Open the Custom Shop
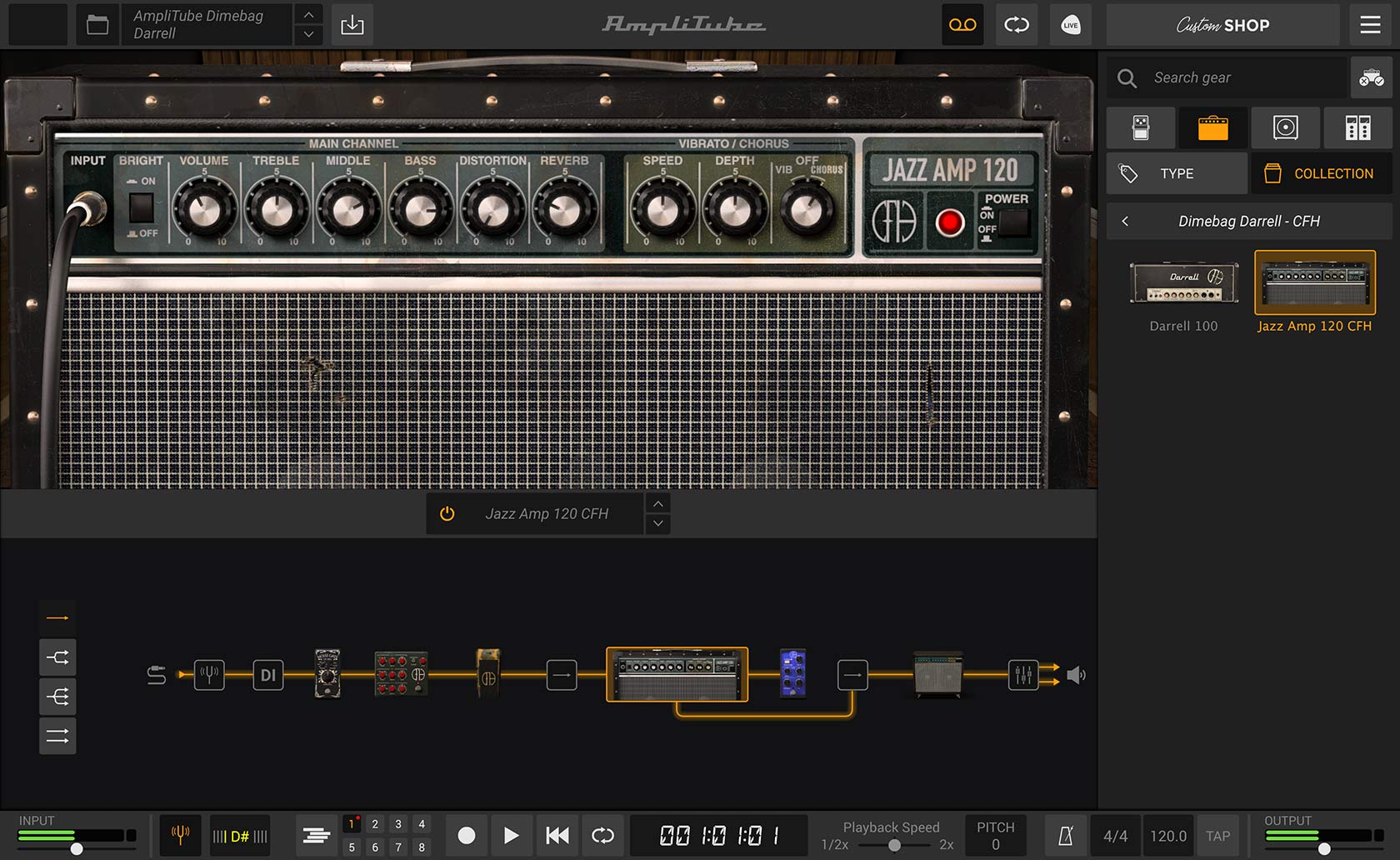 (1222, 24)
